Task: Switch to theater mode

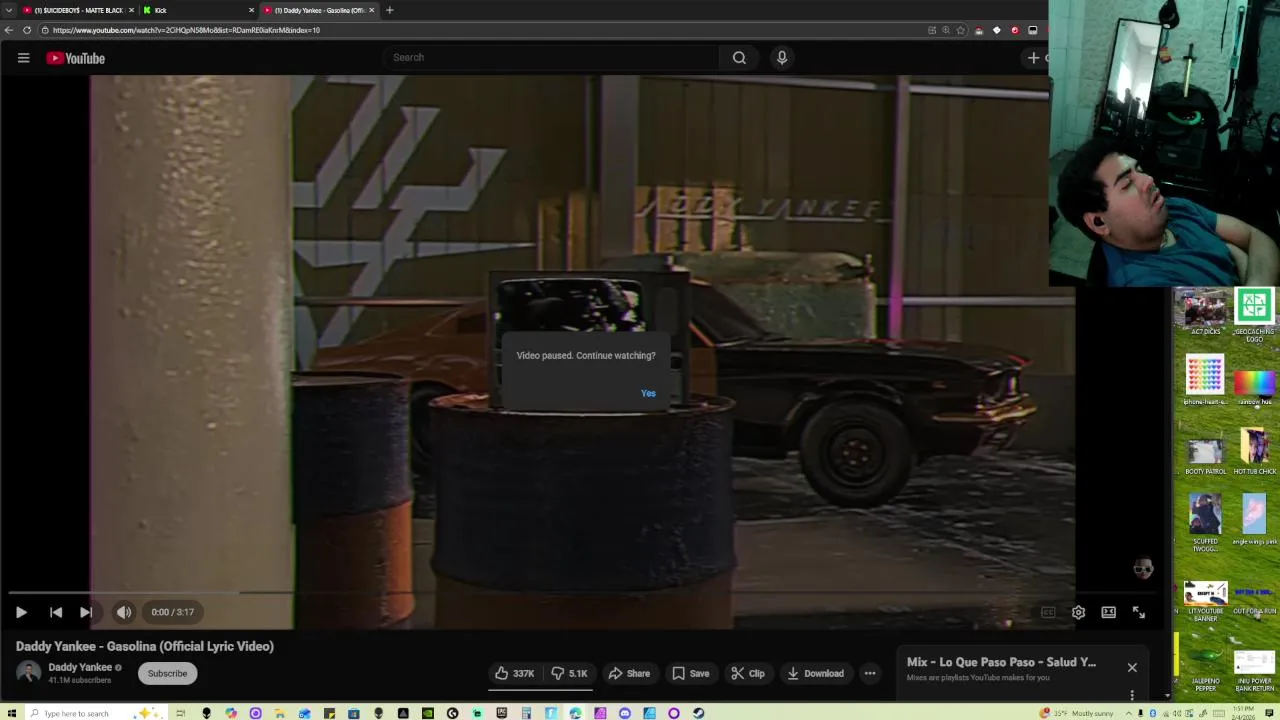Action: (x=1108, y=612)
